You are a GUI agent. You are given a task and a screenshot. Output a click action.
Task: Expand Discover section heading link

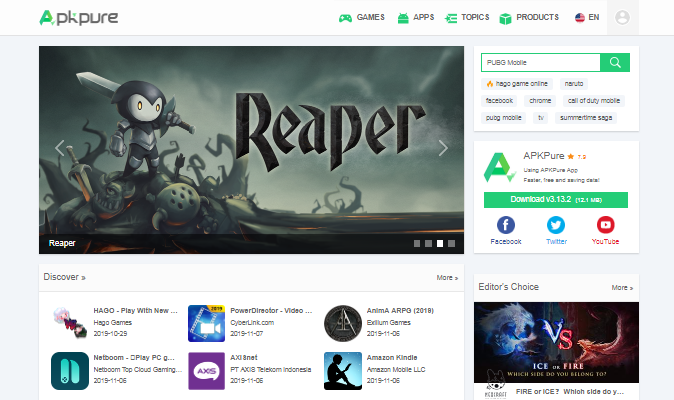pyautogui.click(x=64, y=277)
